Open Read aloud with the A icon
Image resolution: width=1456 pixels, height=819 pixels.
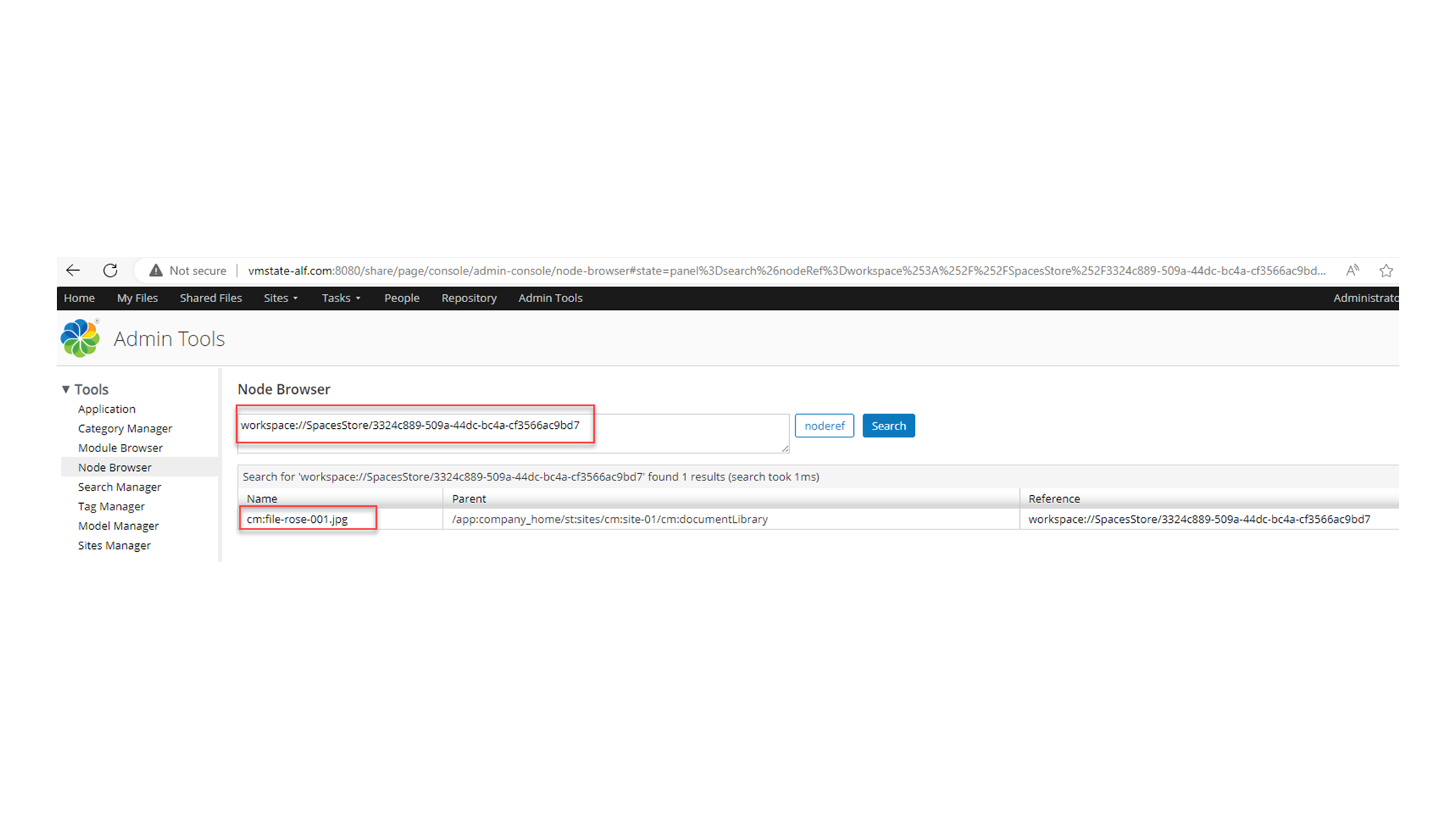[1352, 270]
